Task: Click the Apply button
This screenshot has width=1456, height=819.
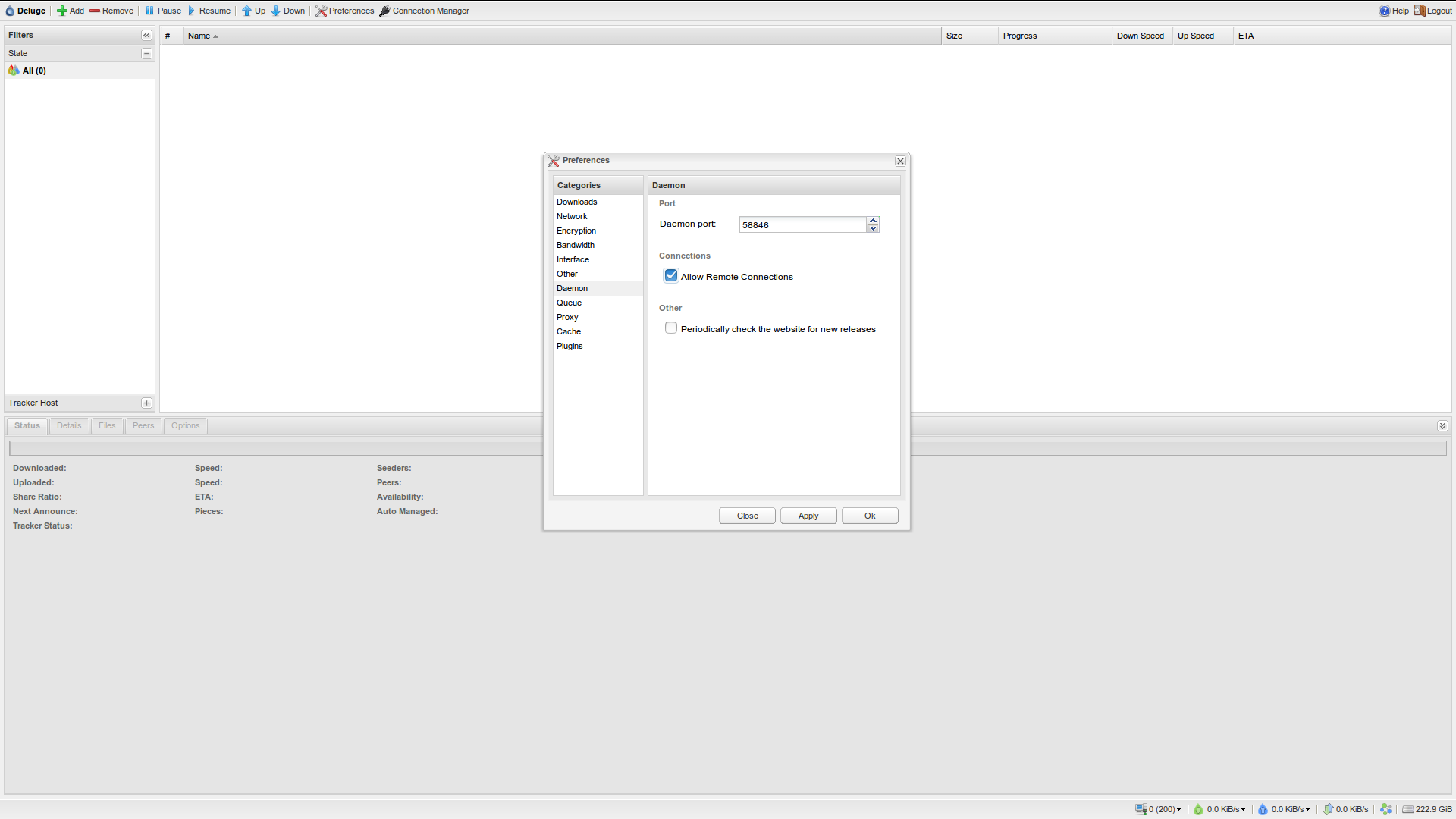Action: click(808, 516)
